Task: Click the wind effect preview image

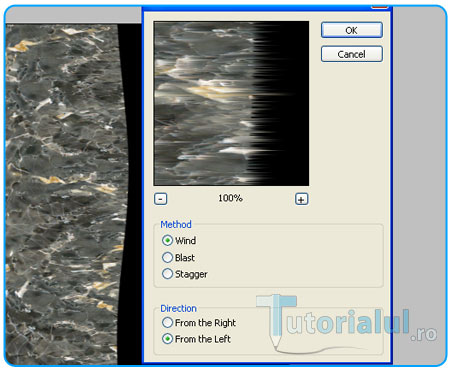Action: pos(231,103)
